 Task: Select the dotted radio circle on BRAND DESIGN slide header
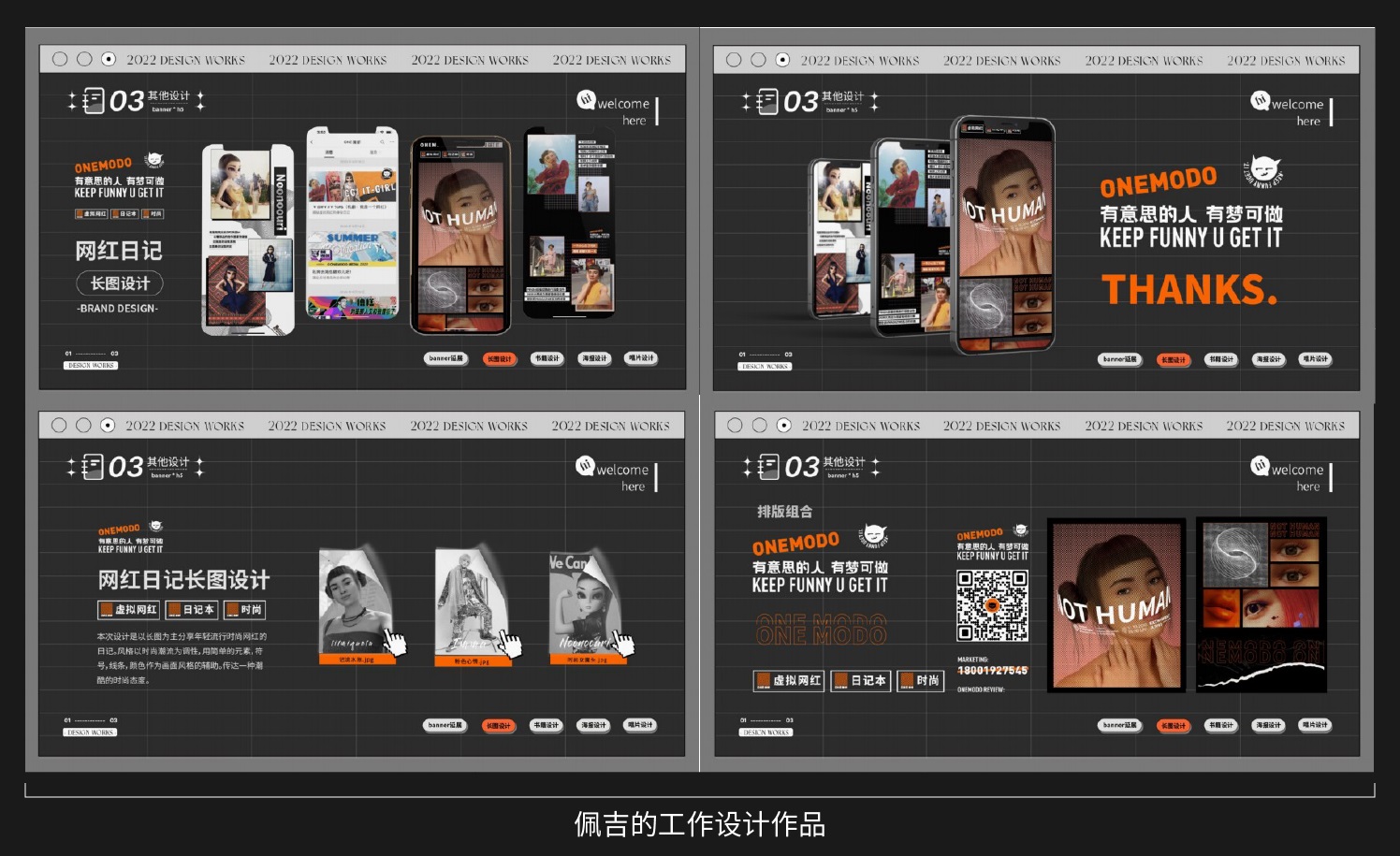click(x=109, y=59)
